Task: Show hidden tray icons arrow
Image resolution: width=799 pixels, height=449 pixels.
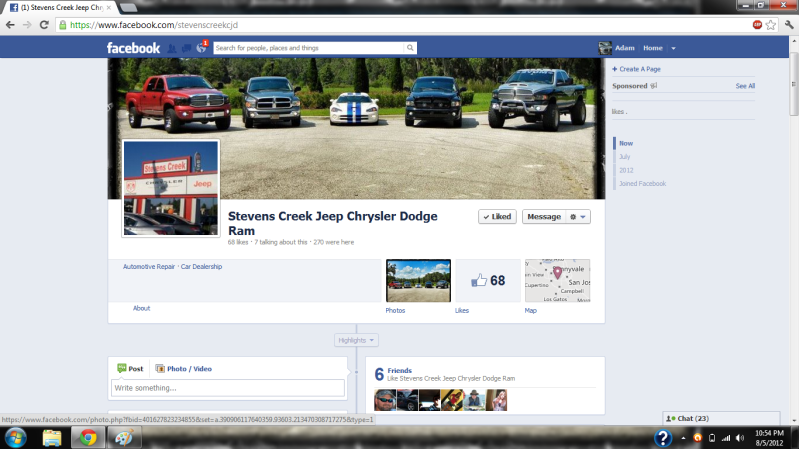Action: click(x=683, y=438)
